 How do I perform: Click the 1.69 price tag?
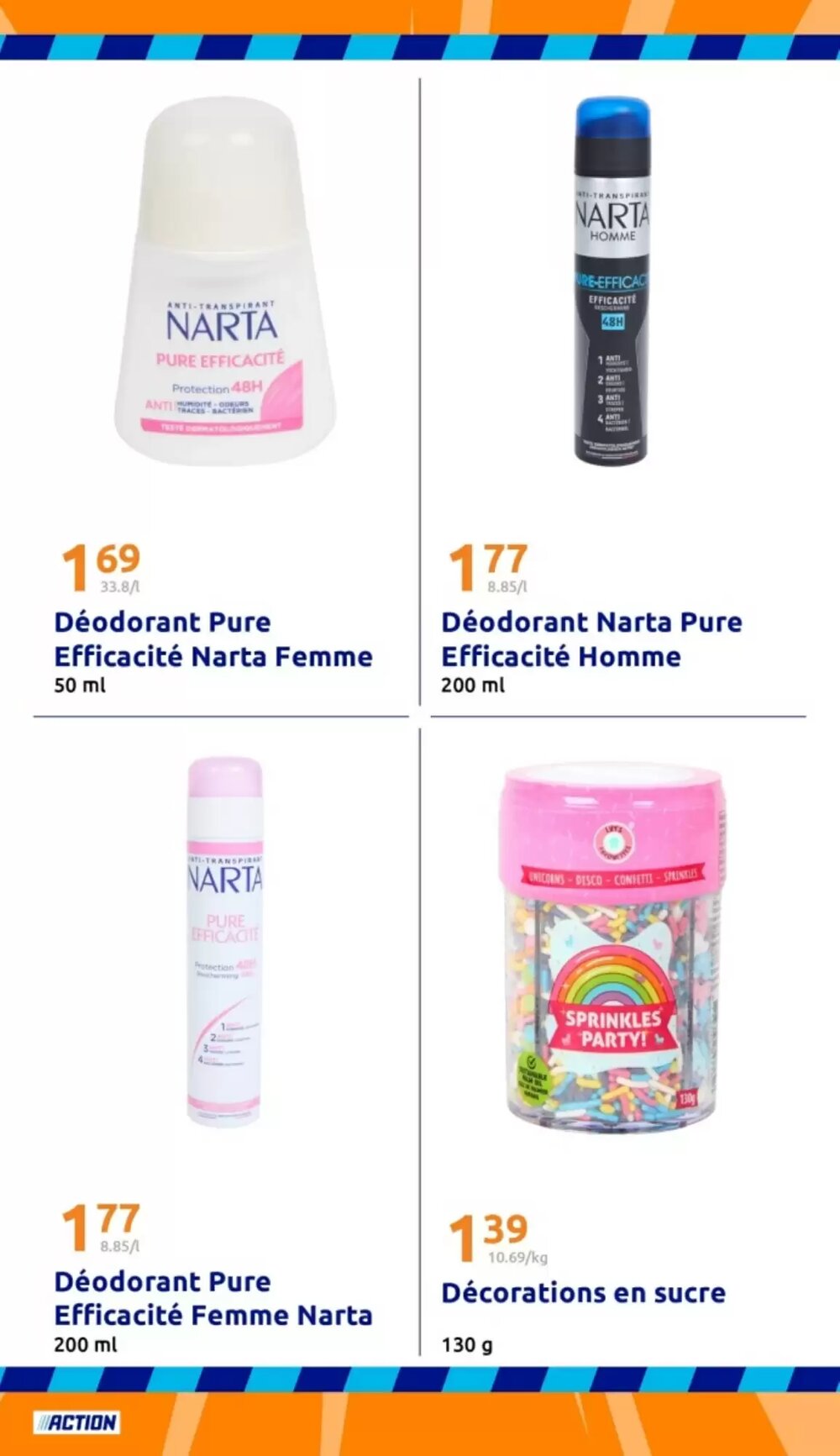tap(101, 566)
